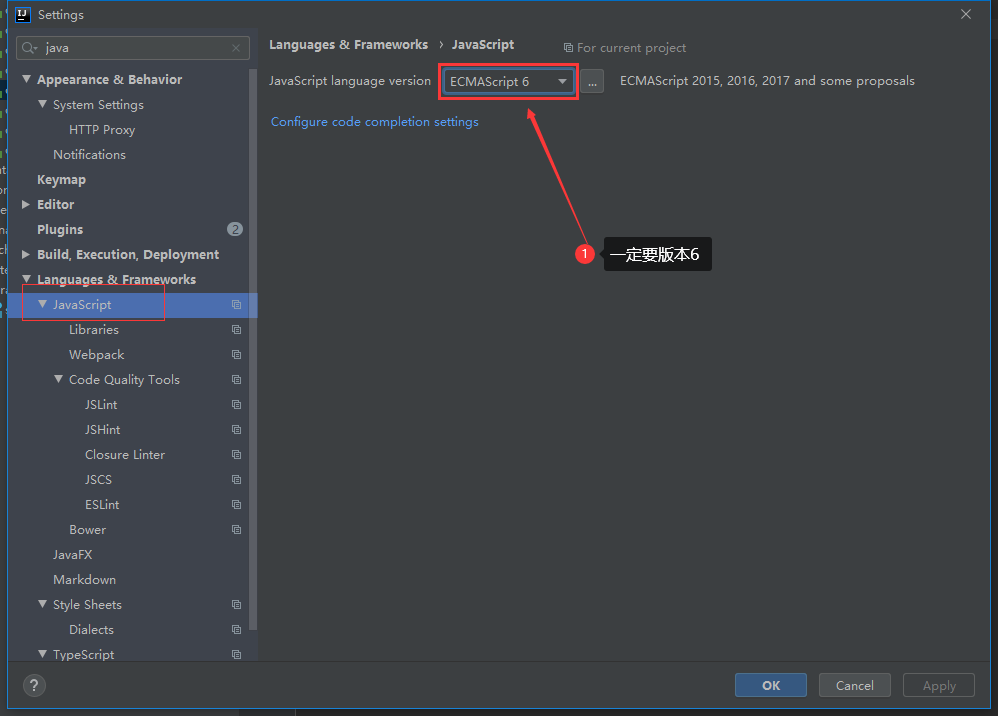The height and width of the screenshot is (716, 998).
Task: Click the Cancel button
Action: (854, 685)
